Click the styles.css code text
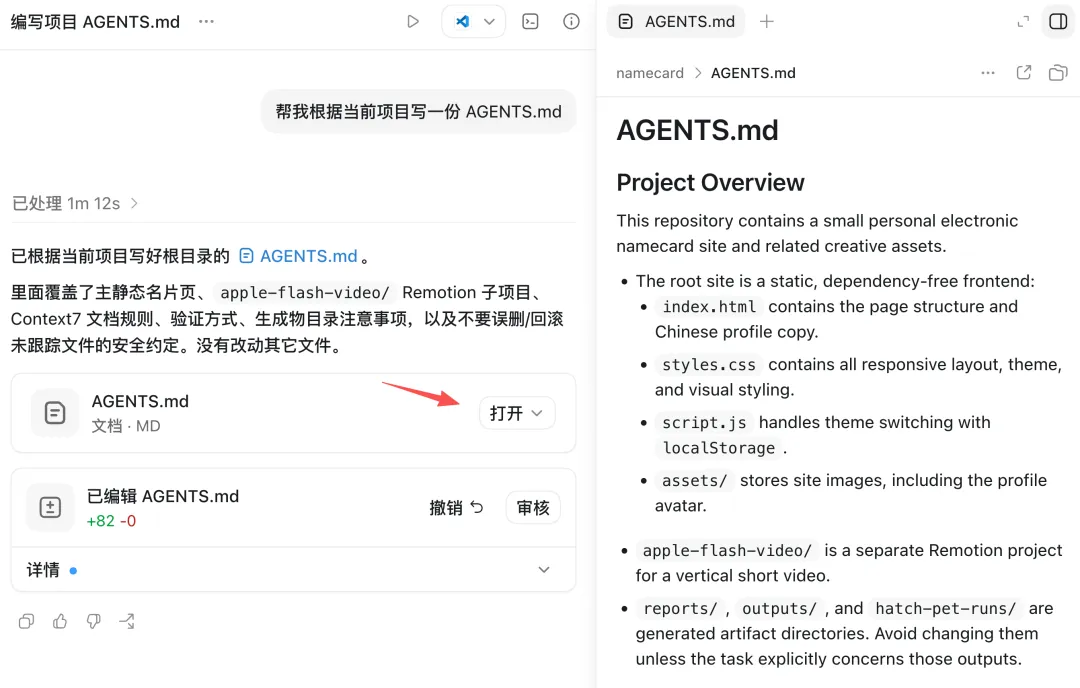 tap(709, 364)
